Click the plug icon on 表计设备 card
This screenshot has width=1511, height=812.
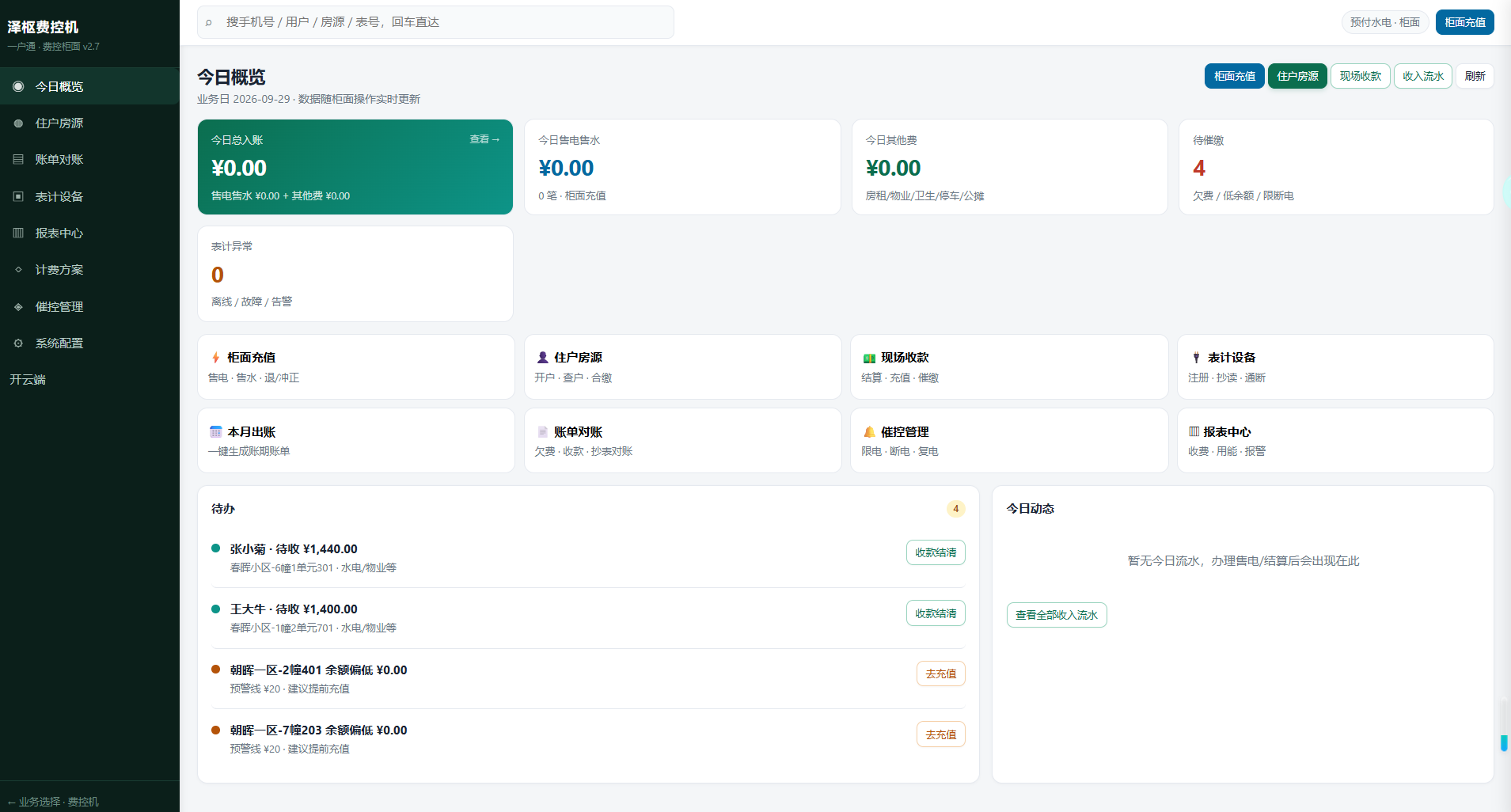coord(1196,358)
